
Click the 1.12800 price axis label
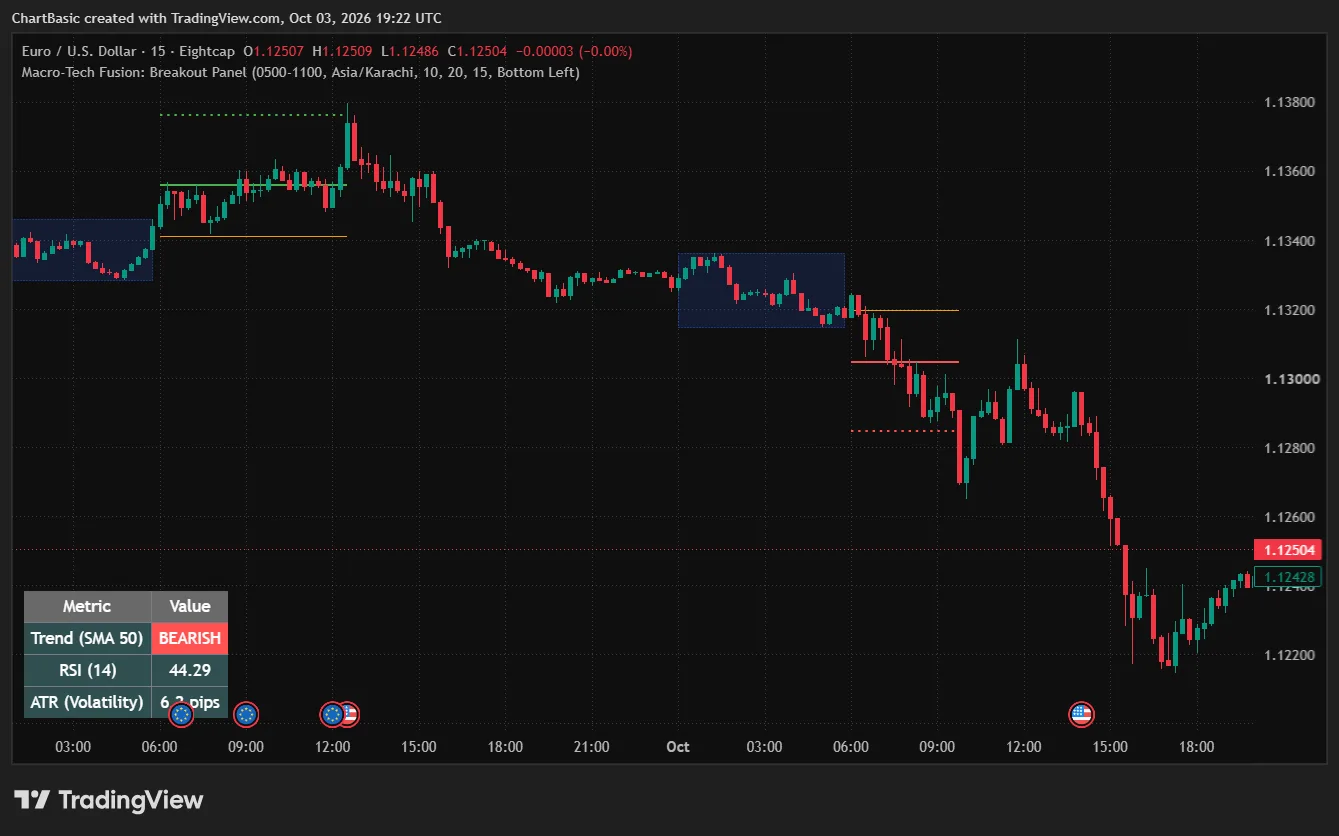(x=1288, y=448)
